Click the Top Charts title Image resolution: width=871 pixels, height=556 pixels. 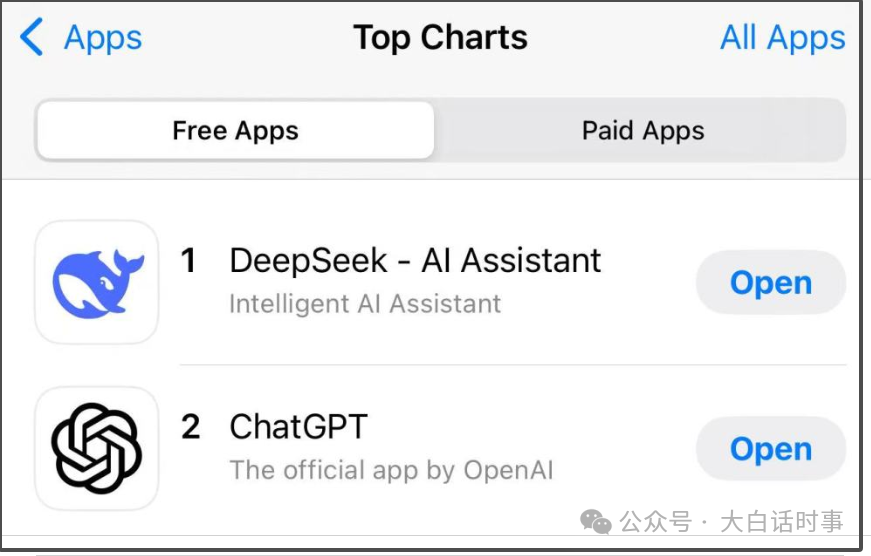440,38
